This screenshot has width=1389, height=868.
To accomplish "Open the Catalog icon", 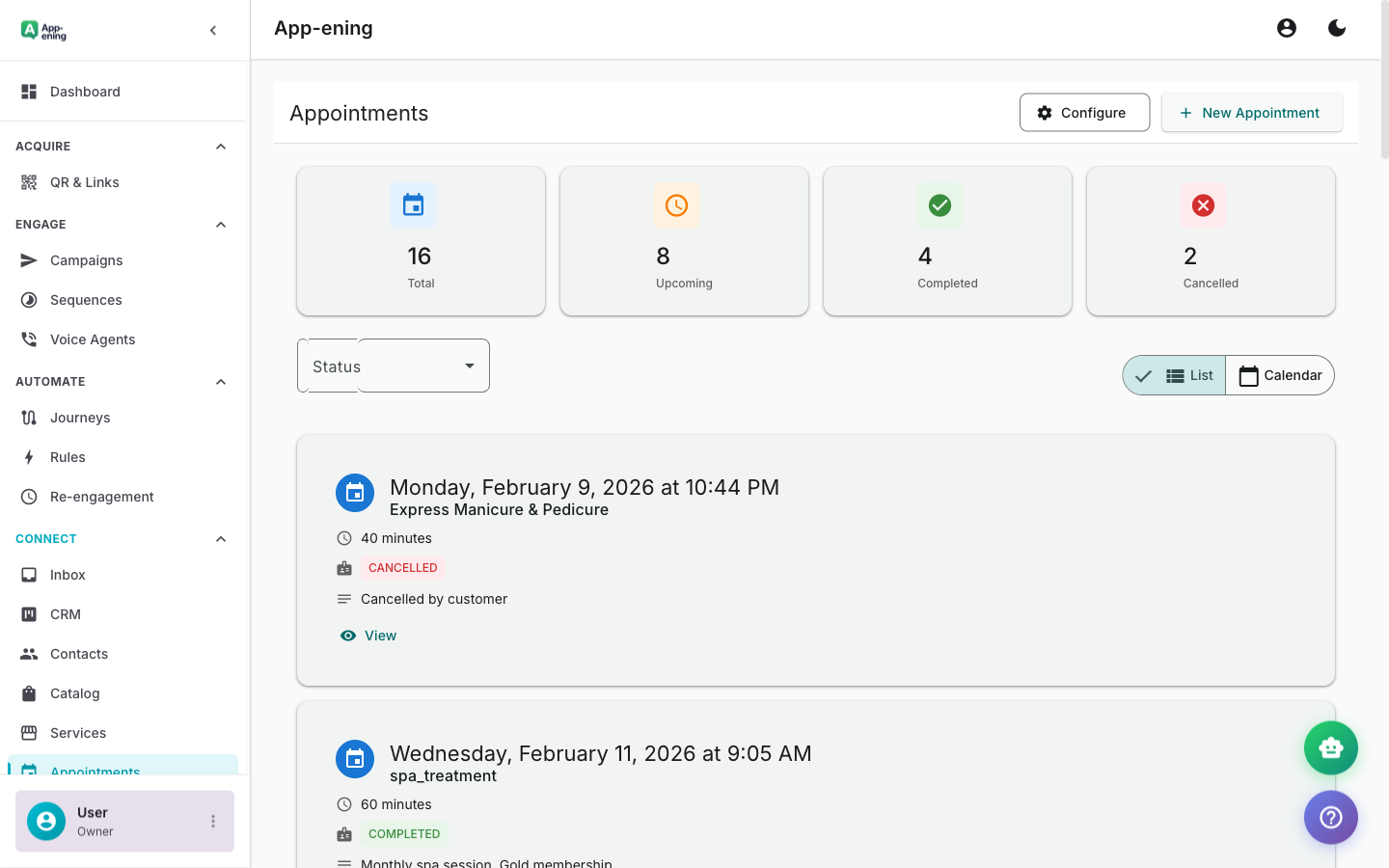I will [29, 692].
